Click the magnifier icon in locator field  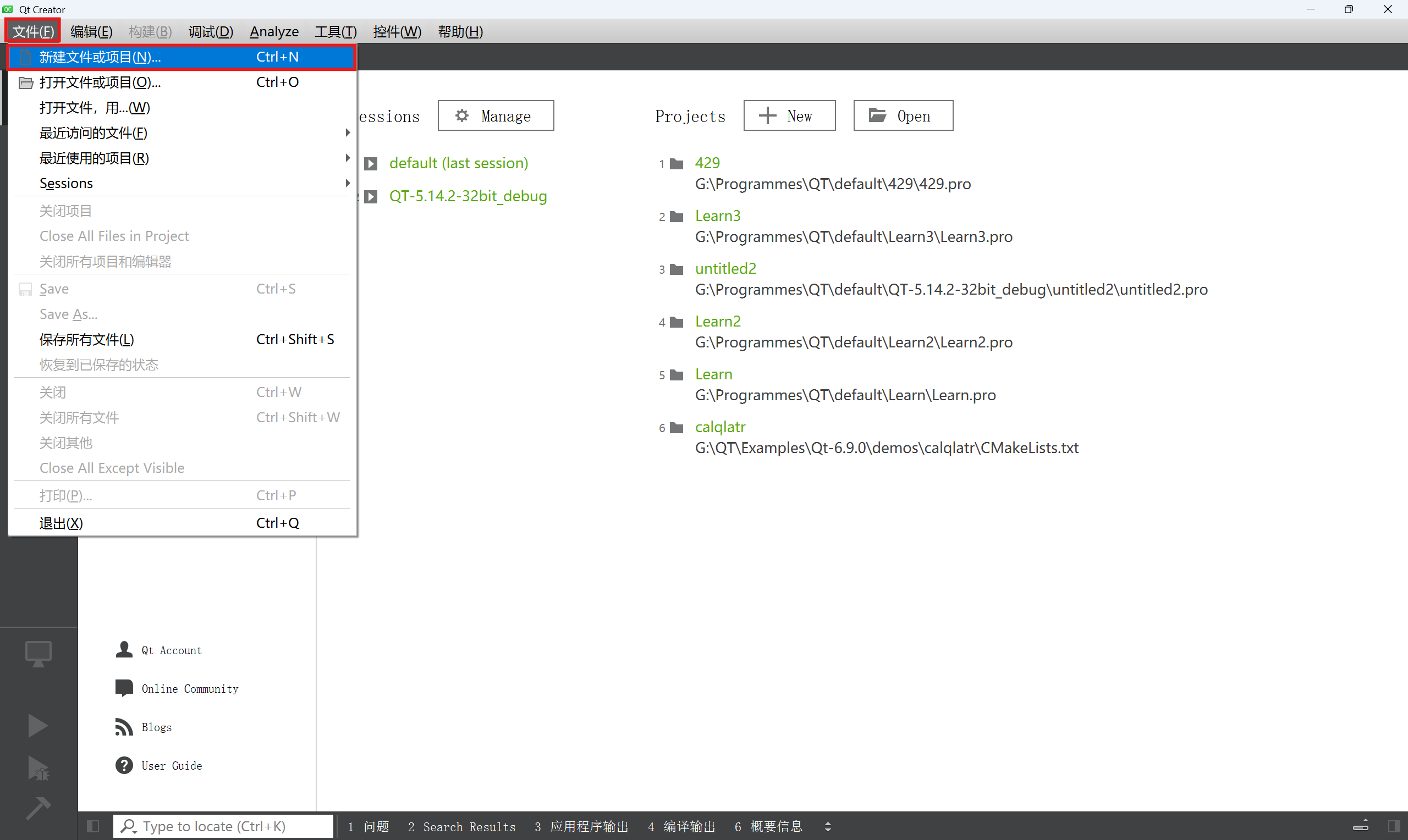click(x=129, y=826)
